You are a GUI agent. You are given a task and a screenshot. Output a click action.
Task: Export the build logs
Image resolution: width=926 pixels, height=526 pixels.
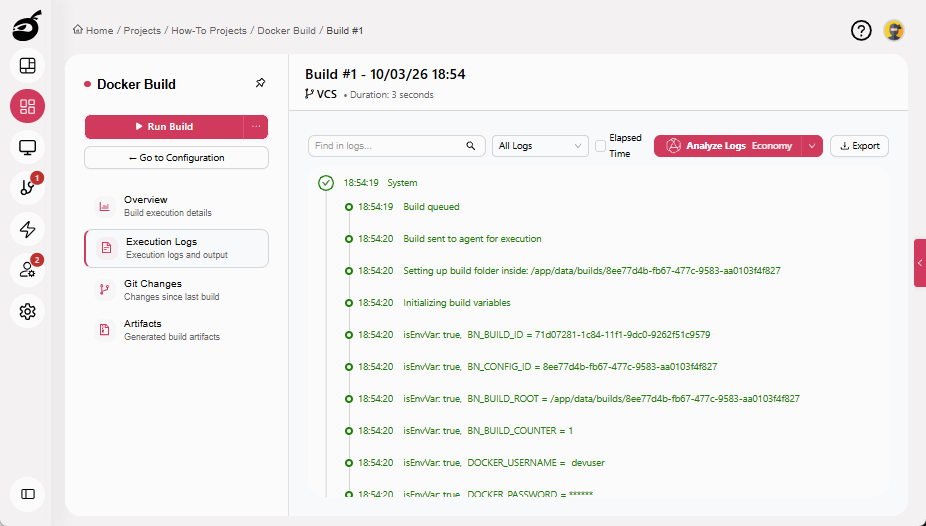click(x=859, y=146)
